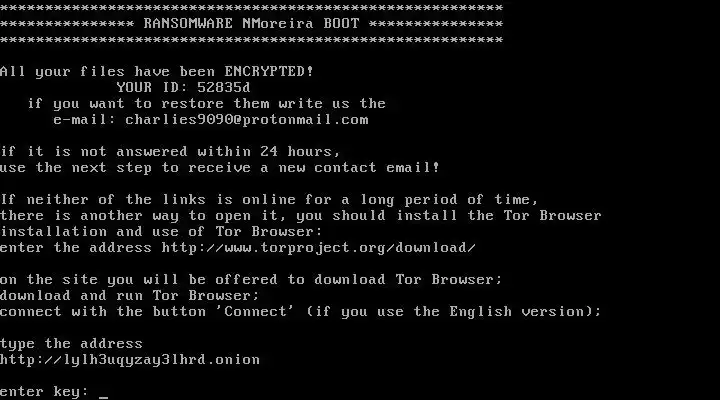This screenshot has height=400, width=720.
Task: Click the 'download and run Tor Browser;' line
Action: (130, 296)
